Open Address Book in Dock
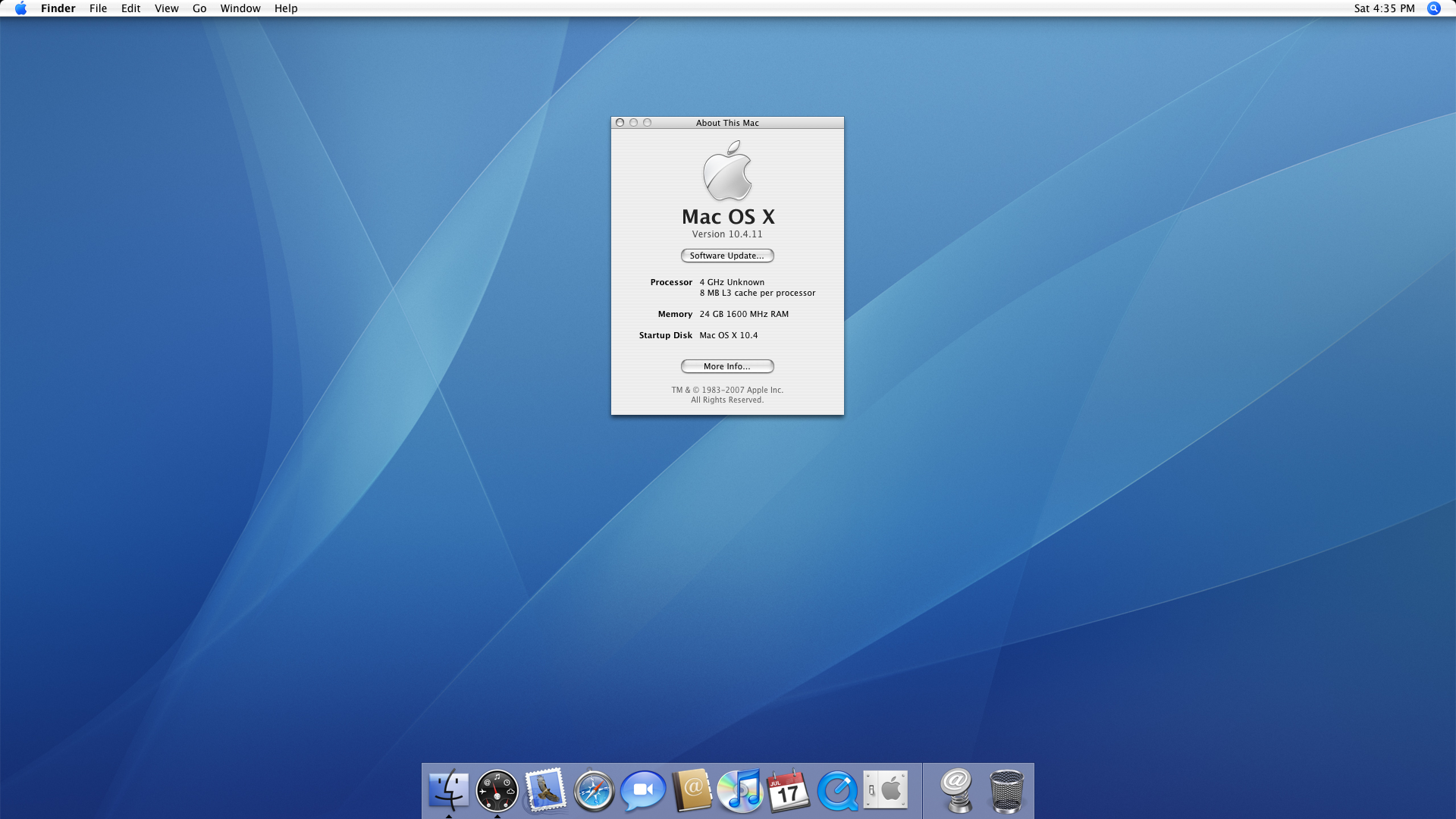This screenshot has height=819, width=1456. click(692, 790)
